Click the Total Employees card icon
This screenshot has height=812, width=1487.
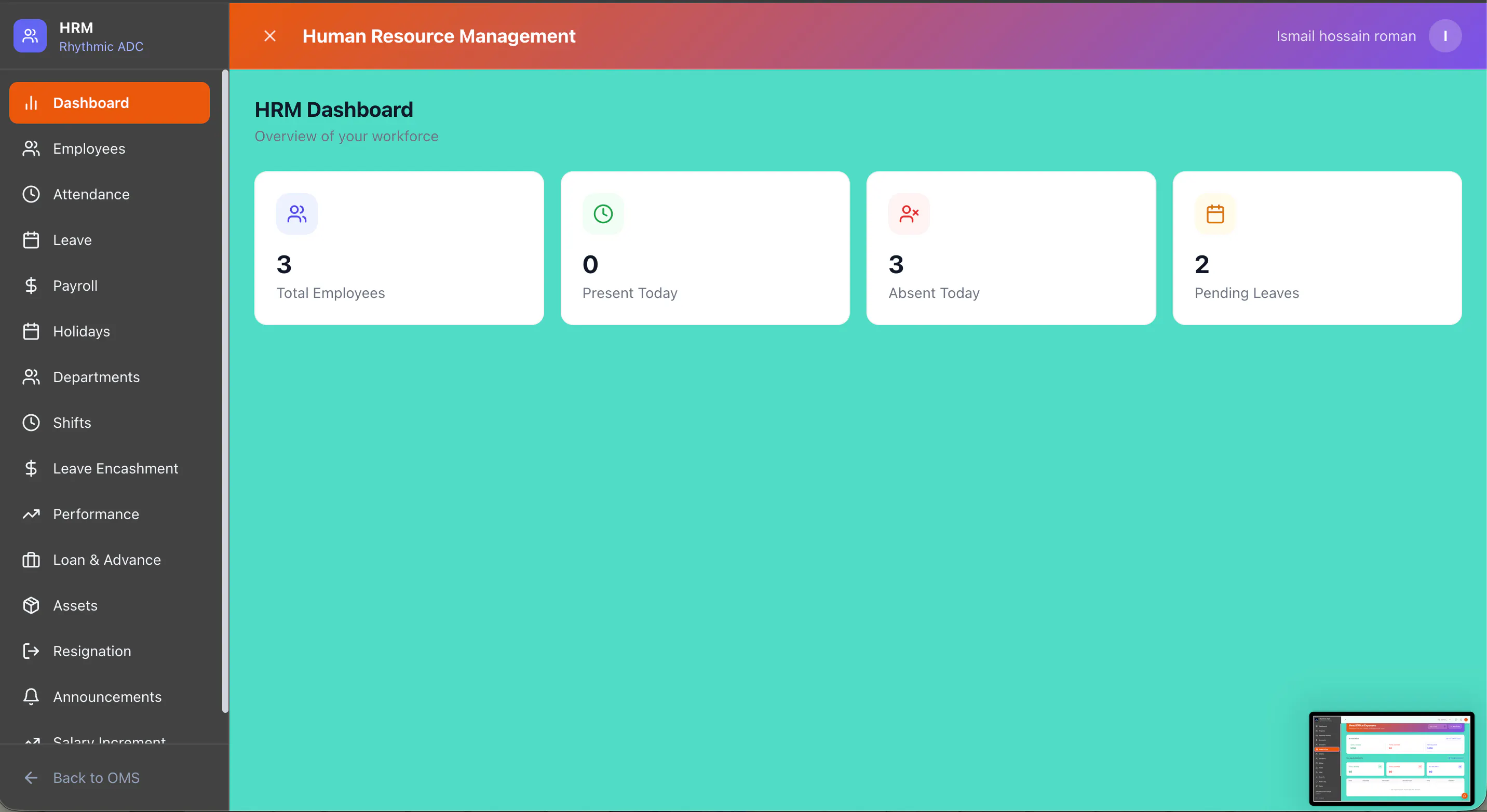pos(296,213)
